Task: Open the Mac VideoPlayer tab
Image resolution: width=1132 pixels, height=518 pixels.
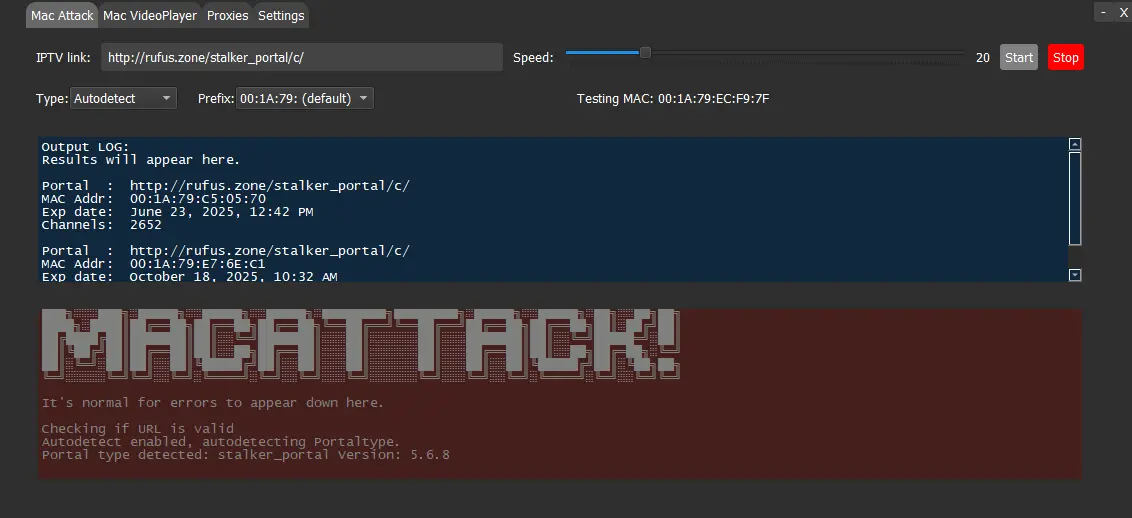Action: [150, 15]
